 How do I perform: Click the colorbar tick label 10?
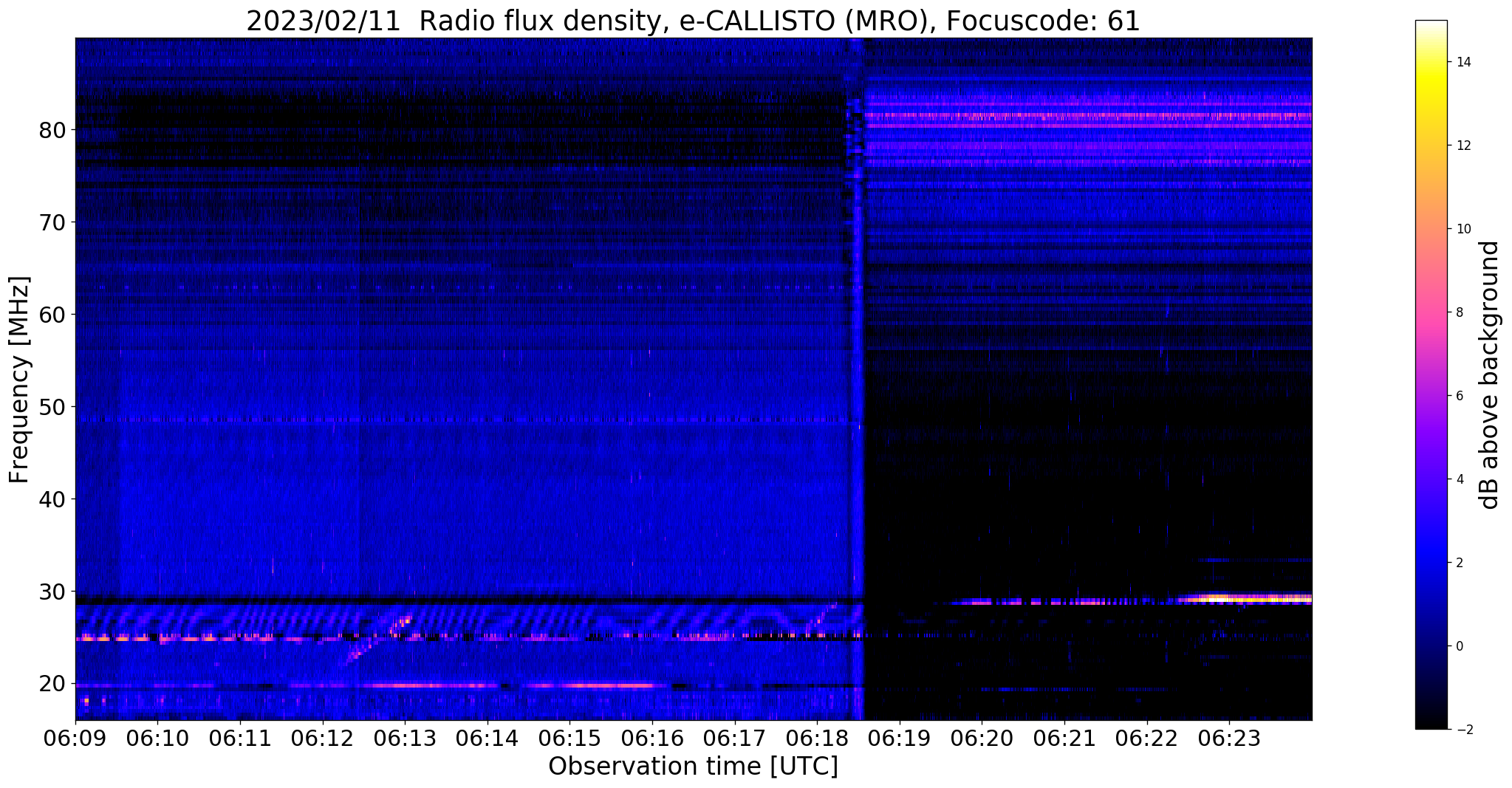1463,229
